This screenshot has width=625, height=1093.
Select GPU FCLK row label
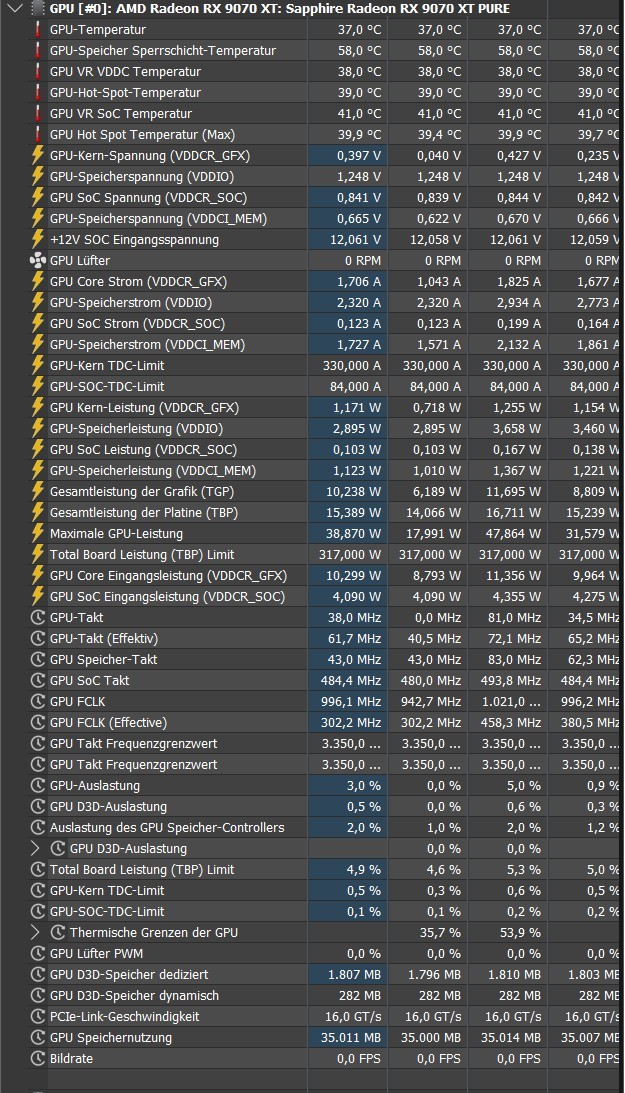click(77, 701)
